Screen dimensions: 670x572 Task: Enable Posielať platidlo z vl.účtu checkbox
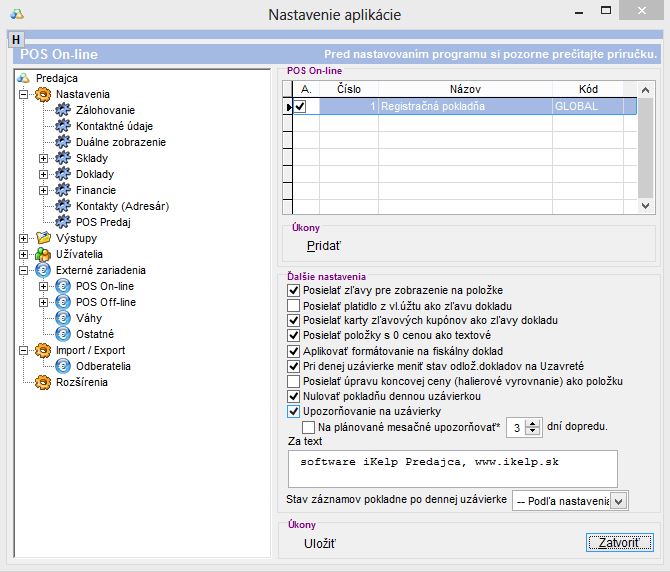[293, 305]
